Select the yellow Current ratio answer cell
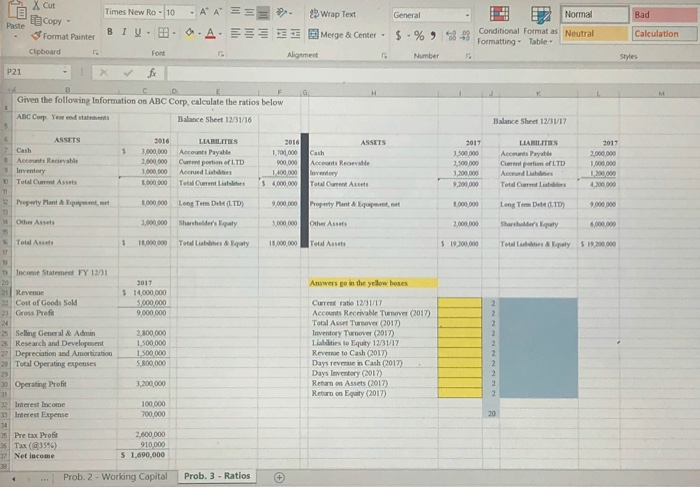 click(x=460, y=303)
